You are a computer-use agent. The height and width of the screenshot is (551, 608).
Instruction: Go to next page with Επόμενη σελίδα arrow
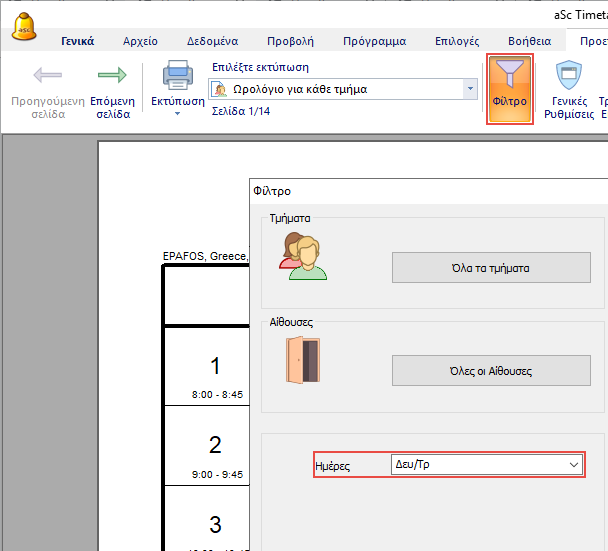point(112,76)
